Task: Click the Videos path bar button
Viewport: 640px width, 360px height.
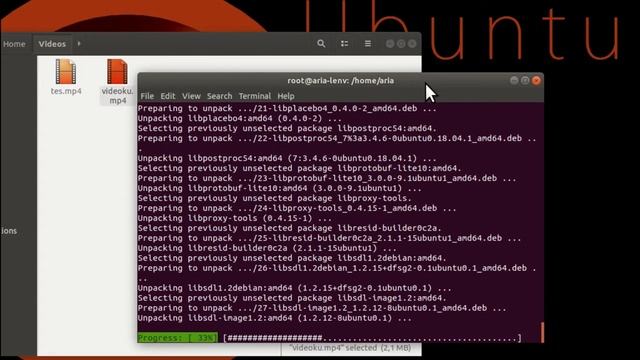Action: point(52,44)
